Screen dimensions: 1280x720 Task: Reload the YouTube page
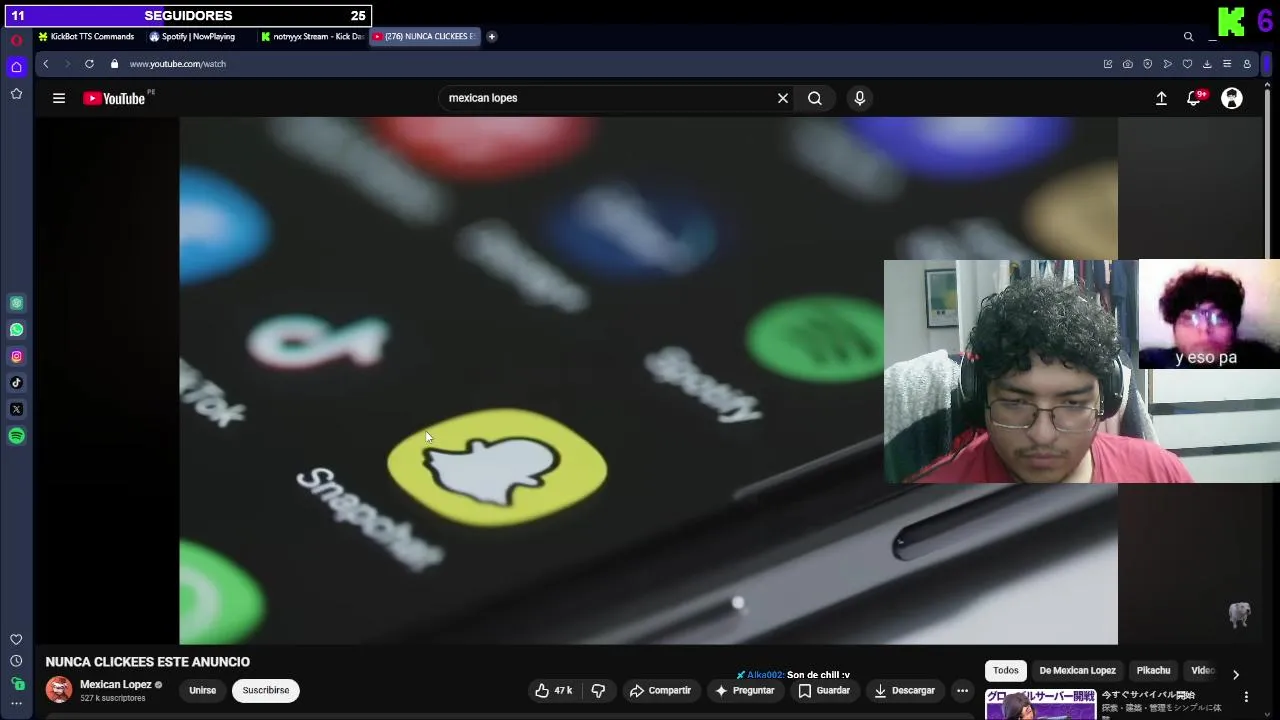pyautogui.click(x=89, y=64)
